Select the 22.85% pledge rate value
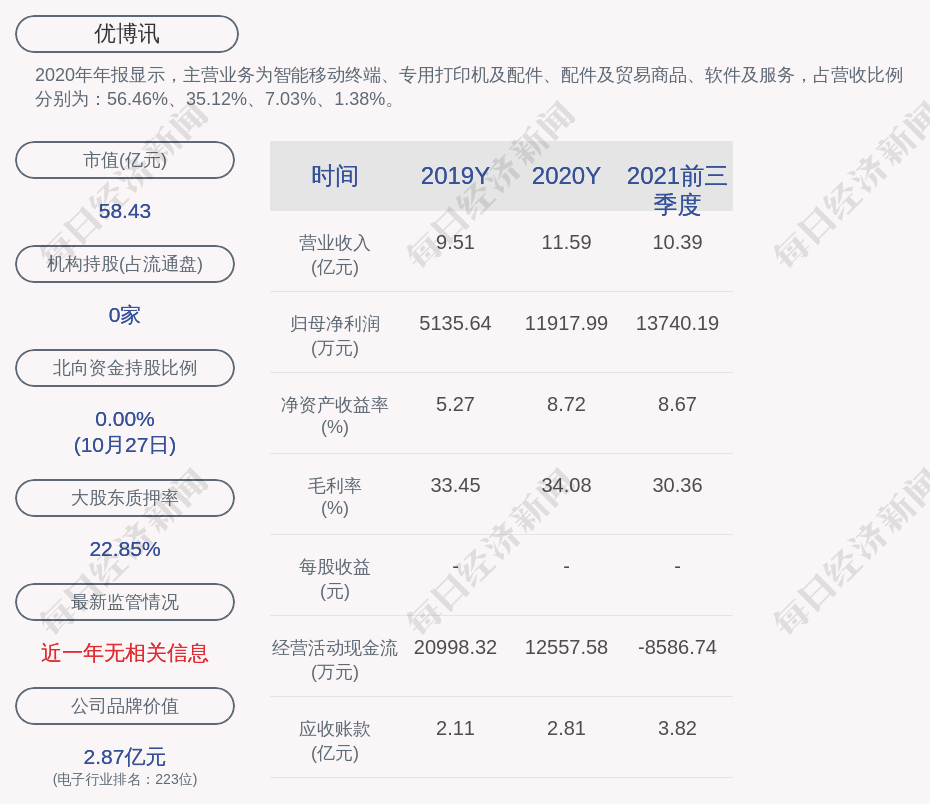930x804 pixels. [125, 549]
